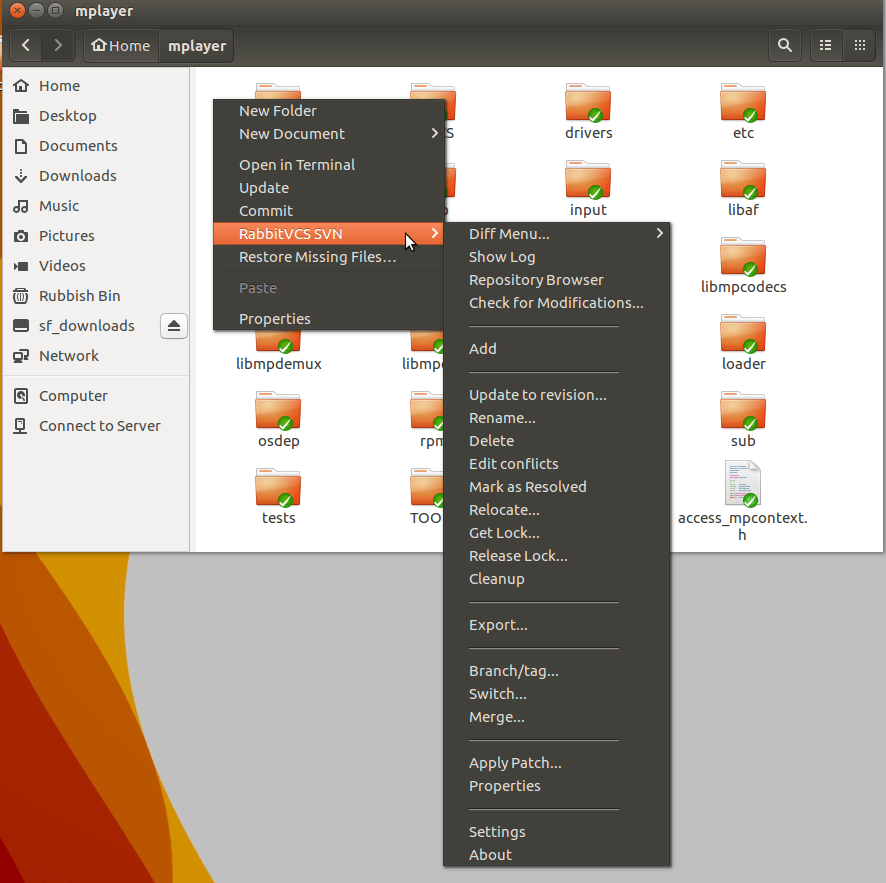The height and width of the screenshot is (883, 886).
Task: Select the libaf folder
Action: click(743, 188)
